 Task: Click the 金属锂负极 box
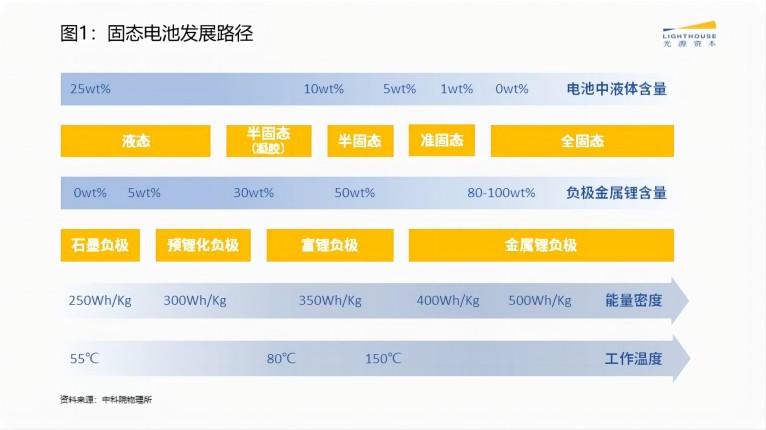(541, 245)
